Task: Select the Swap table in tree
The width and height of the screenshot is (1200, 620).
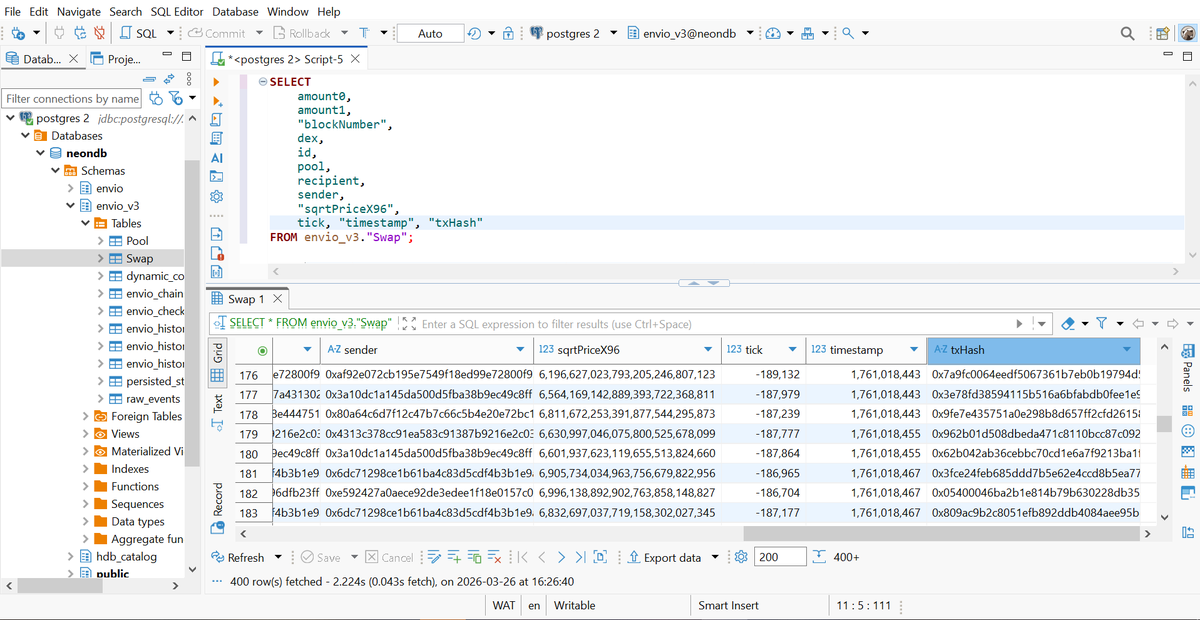Action: coord(139,258)
